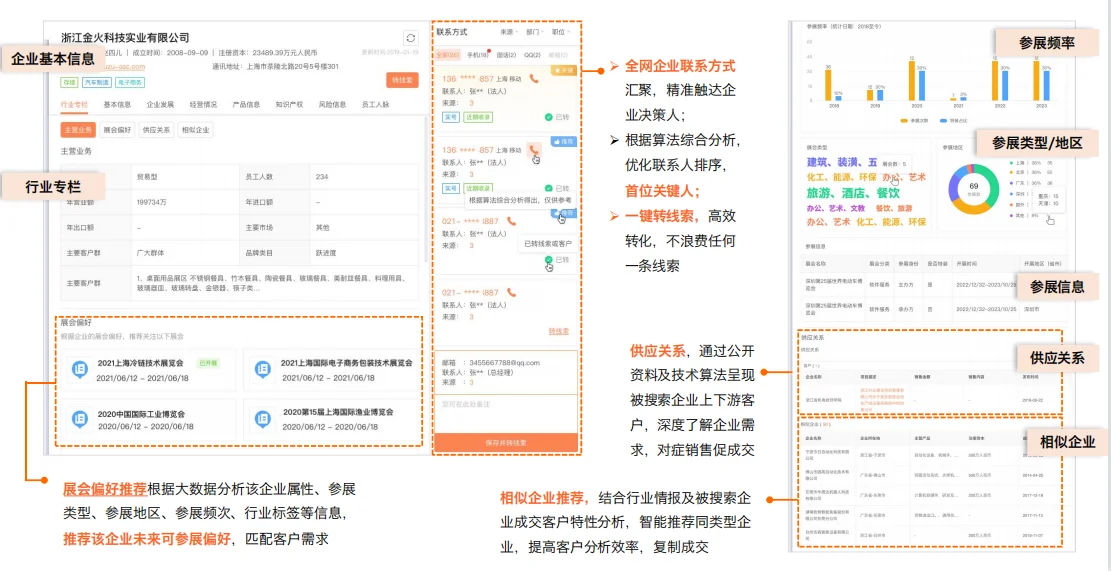Click the donut chart center showing 69
The height and width of the screenshot is (571, 1111).
(x=974, y=188)
